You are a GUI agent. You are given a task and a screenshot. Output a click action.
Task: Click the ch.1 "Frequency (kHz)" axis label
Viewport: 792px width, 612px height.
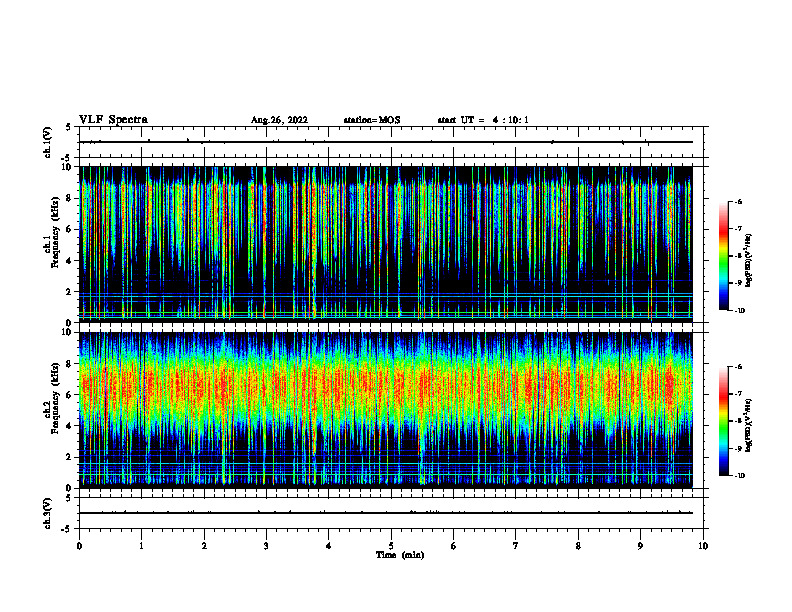pyautogui.click(x=55, y=233)
